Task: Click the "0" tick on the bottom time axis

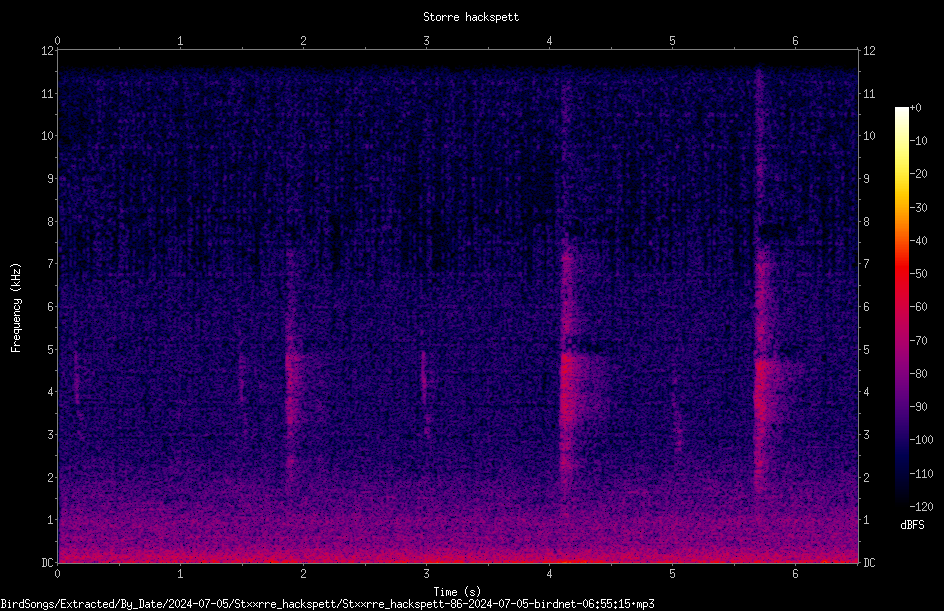Action: (57, 574)
